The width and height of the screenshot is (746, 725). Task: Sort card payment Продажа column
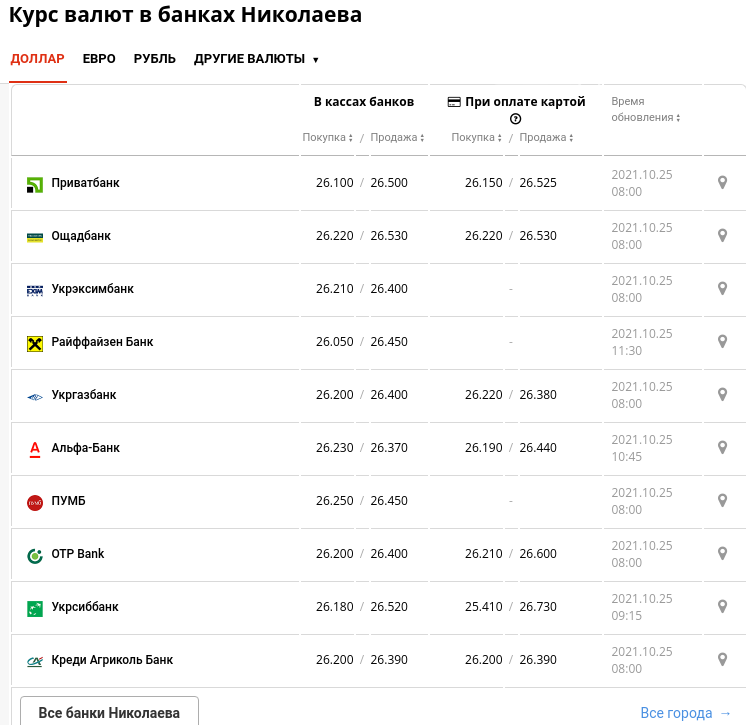[x=546, y=137]
